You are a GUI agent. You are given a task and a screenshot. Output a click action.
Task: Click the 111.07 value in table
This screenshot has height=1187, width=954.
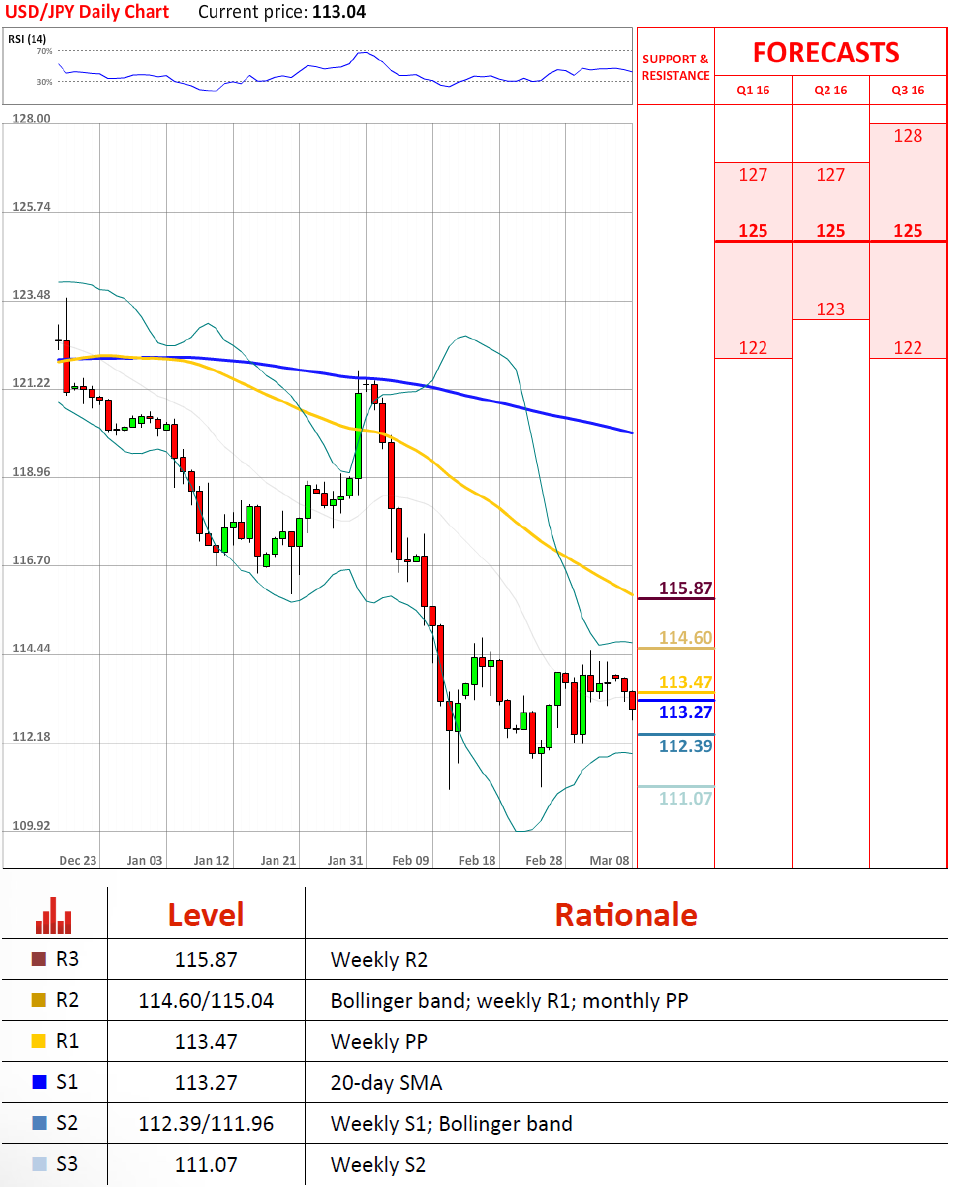click(206, 1164)
